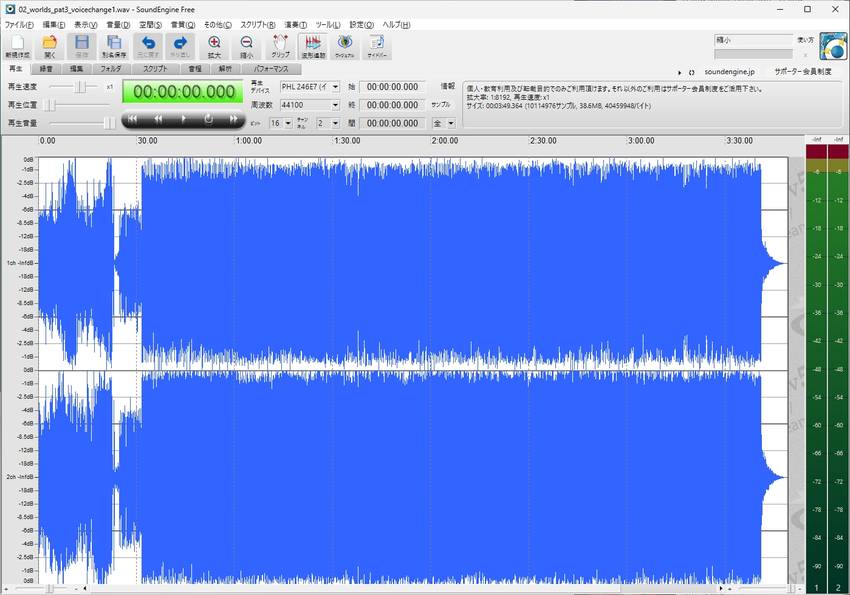Undo the last edit with the left arrow
The image size is (850, 595).
[148, 47]
